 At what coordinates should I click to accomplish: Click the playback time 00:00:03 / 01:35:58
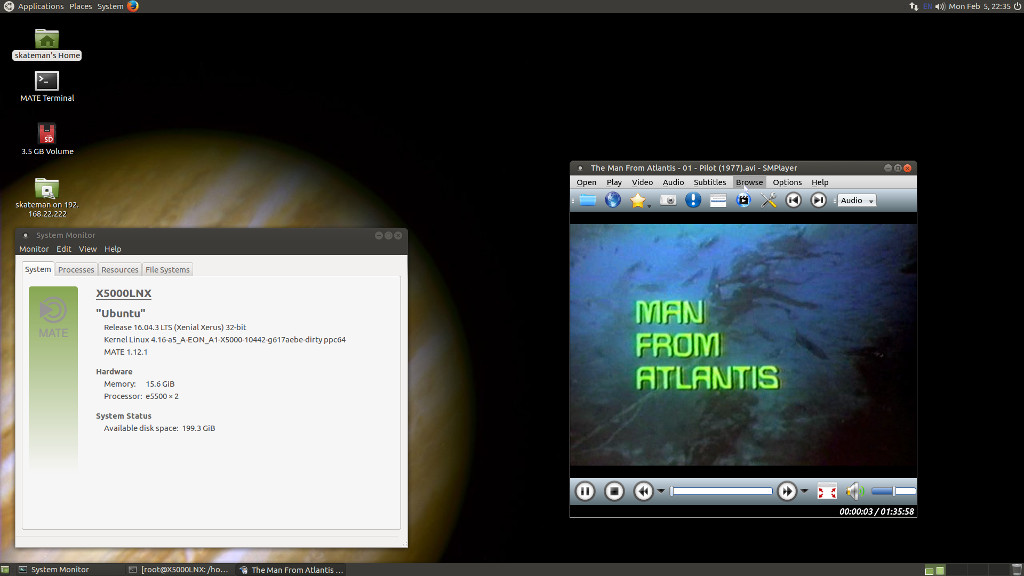point(876,511)
